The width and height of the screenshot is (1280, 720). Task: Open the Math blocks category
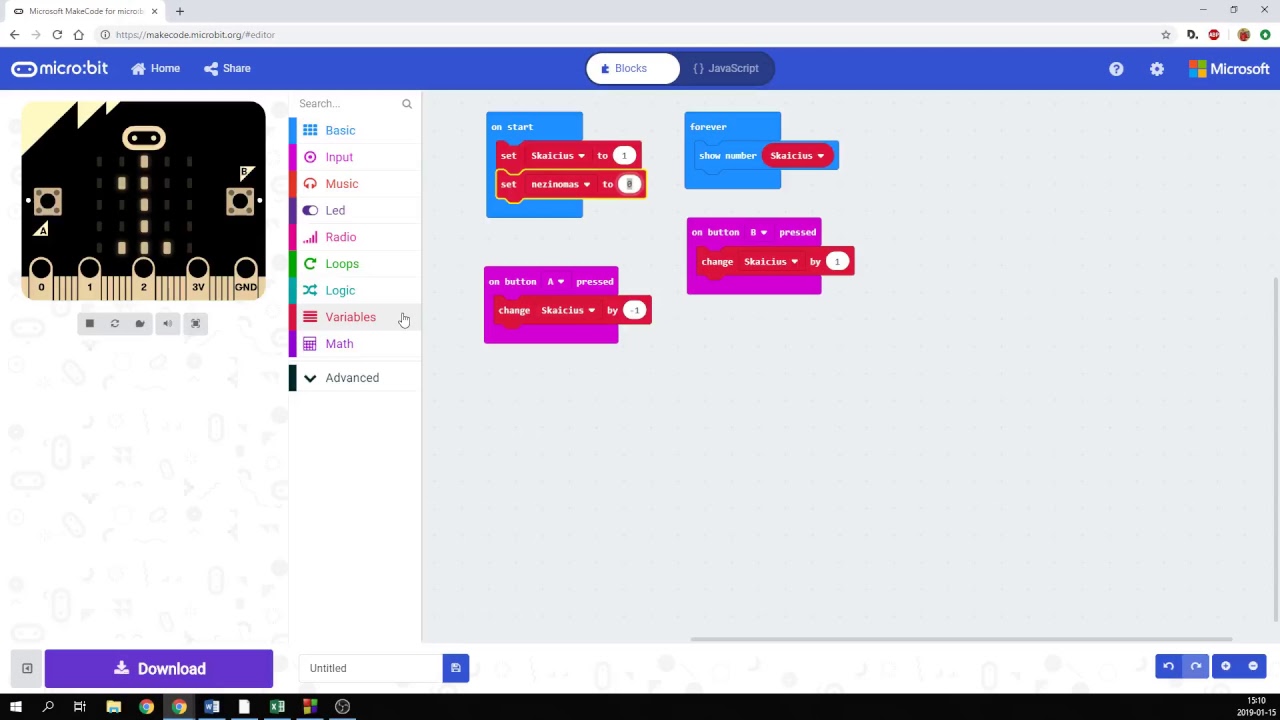(x=355, y=344)
